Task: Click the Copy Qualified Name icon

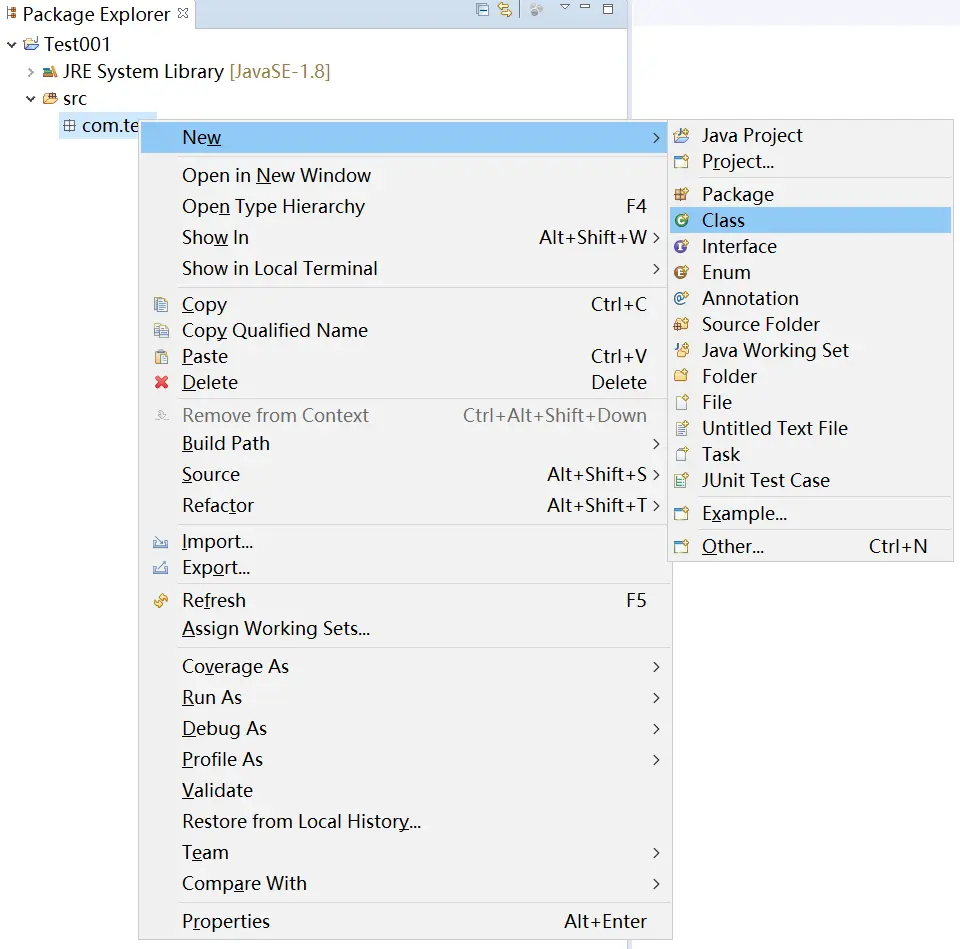Action: 161,331
